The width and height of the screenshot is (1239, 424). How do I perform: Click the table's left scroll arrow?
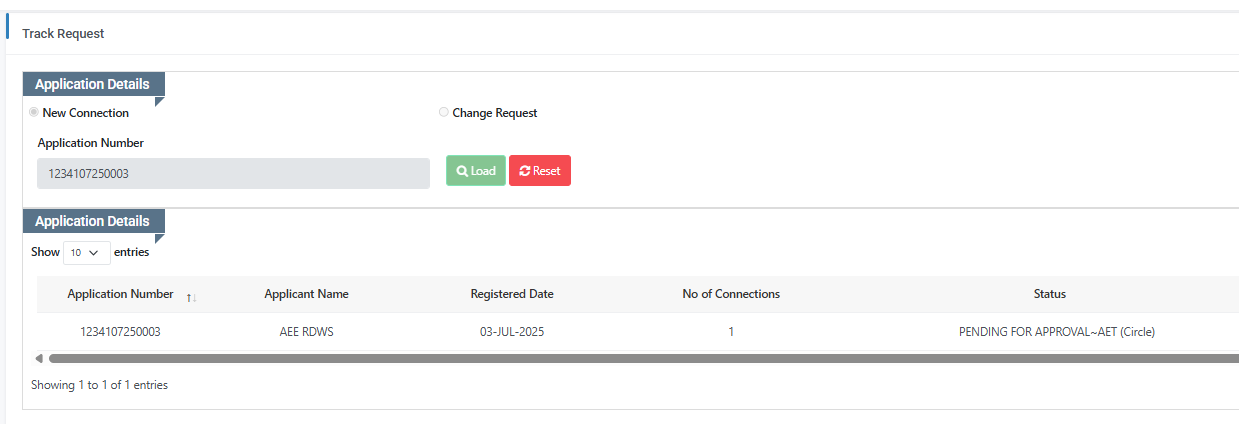pyautogui.click(x=39, y=358)
